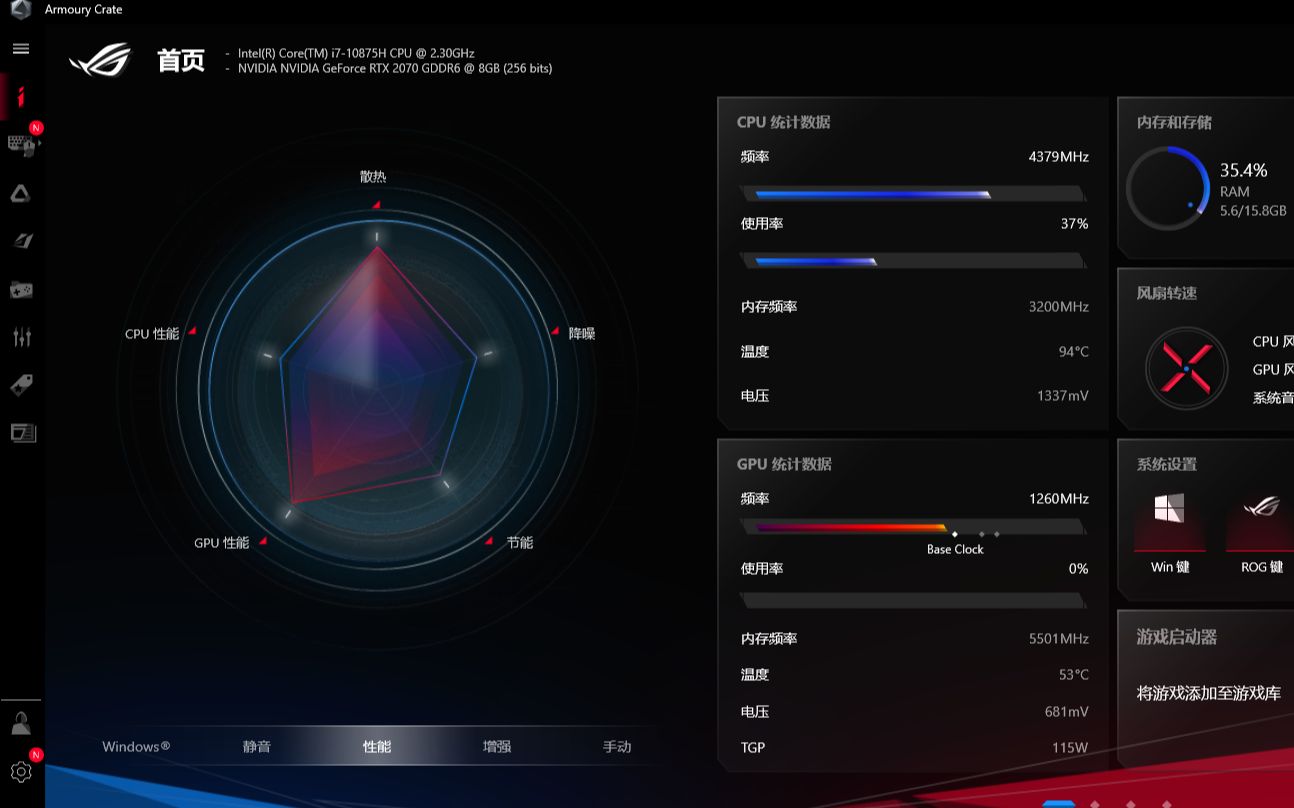Click the Armoury Crate title bar logo
The height and width of the screenshot is (808, 1294).
[21, 9]
